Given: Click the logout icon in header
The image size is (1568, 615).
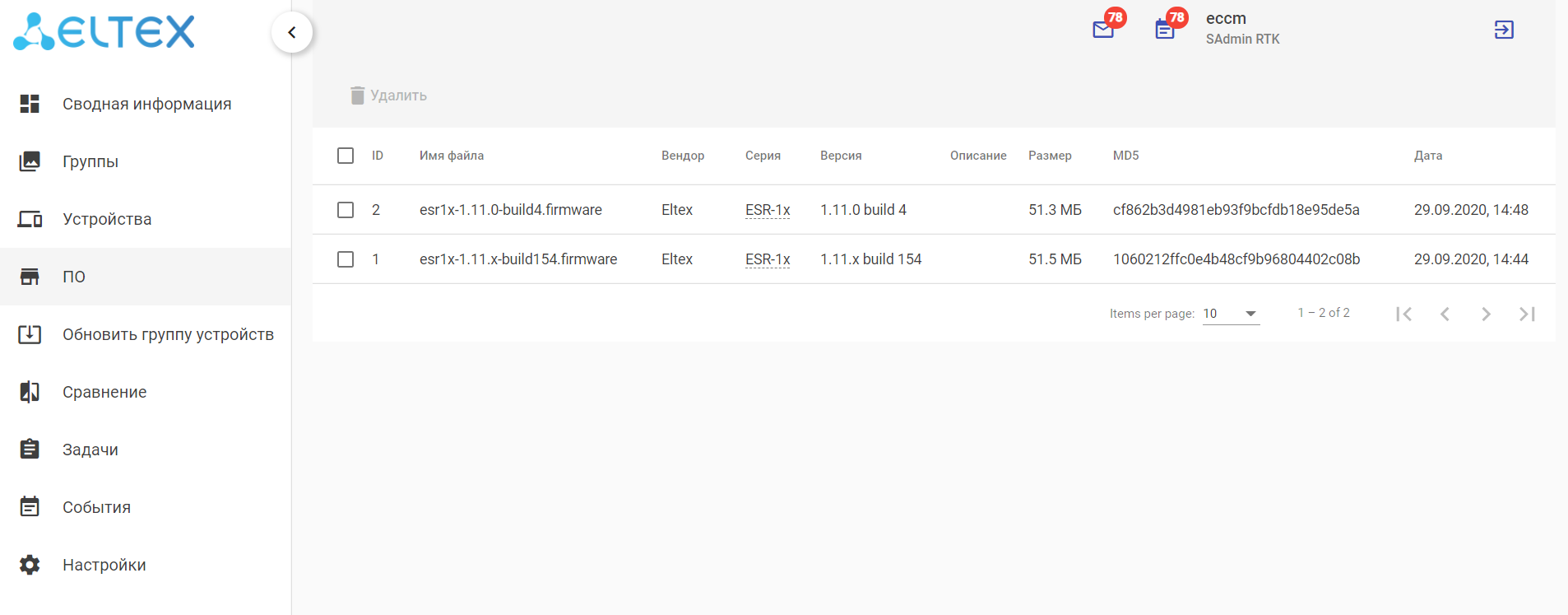Looking at the screenshot, I should click(x=1504, y=30).
